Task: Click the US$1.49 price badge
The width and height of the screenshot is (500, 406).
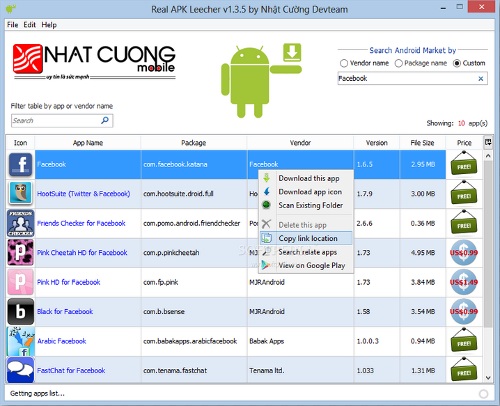Action: click(x=464, y=282)
